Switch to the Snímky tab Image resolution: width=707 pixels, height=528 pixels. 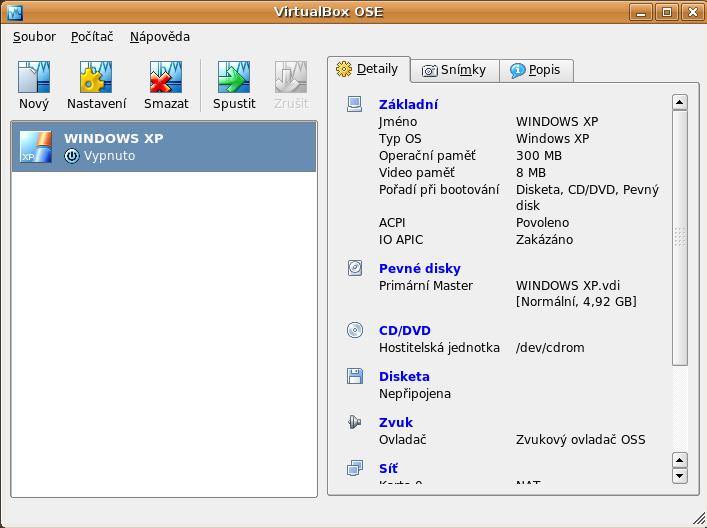(x=455, y=70)
